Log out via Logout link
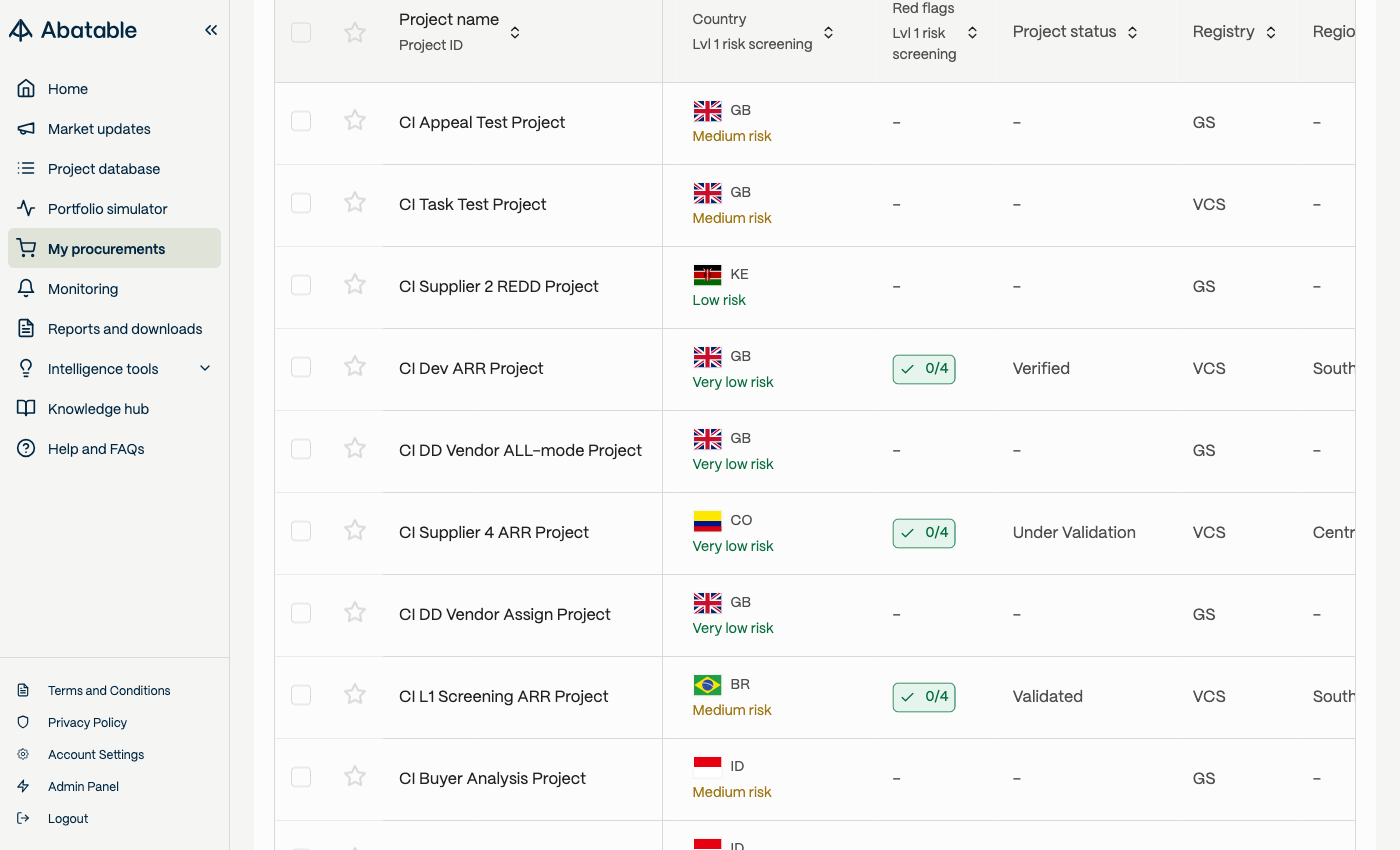 coord(68,819)
